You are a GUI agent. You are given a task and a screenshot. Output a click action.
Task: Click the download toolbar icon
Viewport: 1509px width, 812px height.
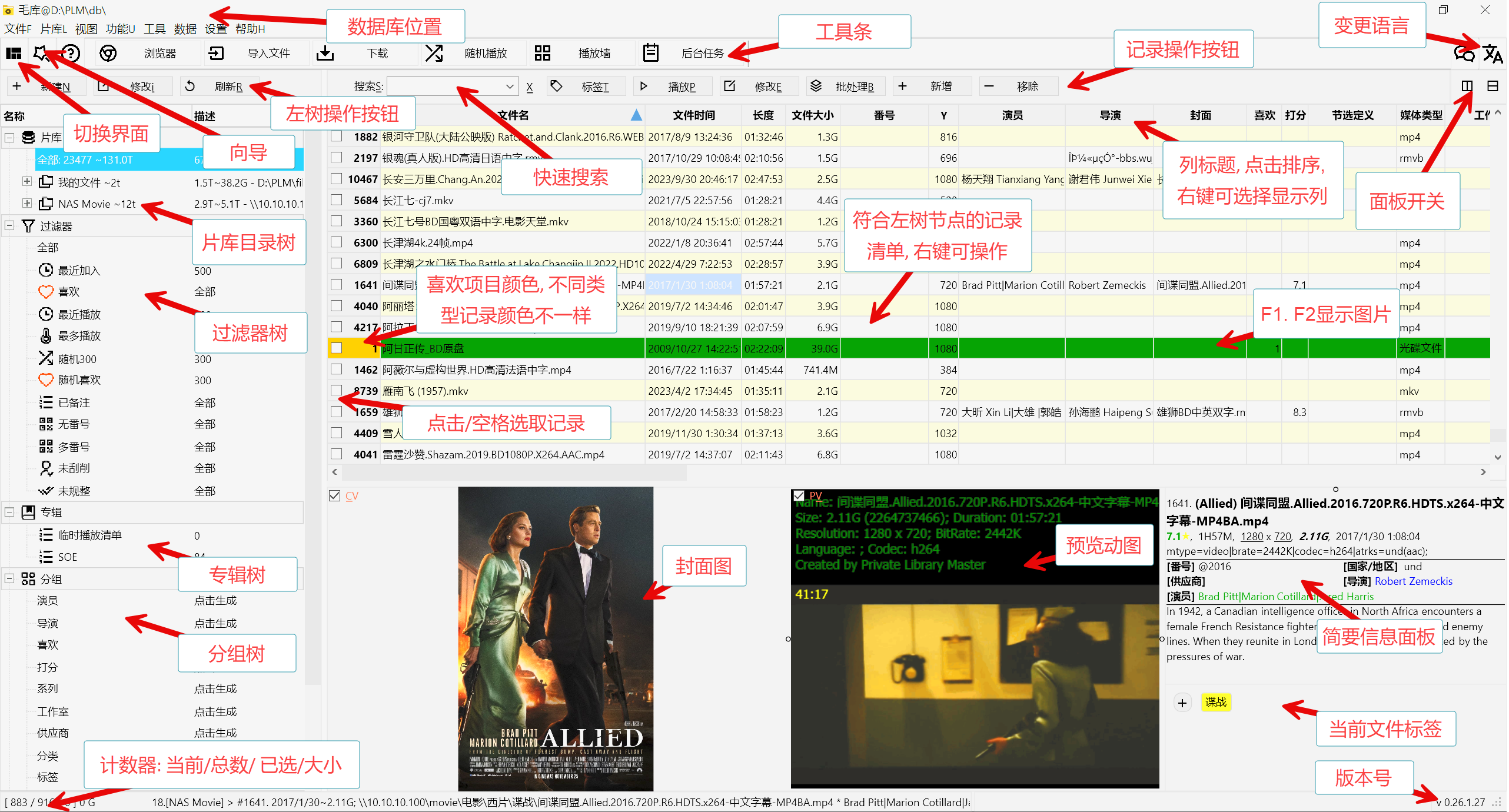[x=325, y=54]
